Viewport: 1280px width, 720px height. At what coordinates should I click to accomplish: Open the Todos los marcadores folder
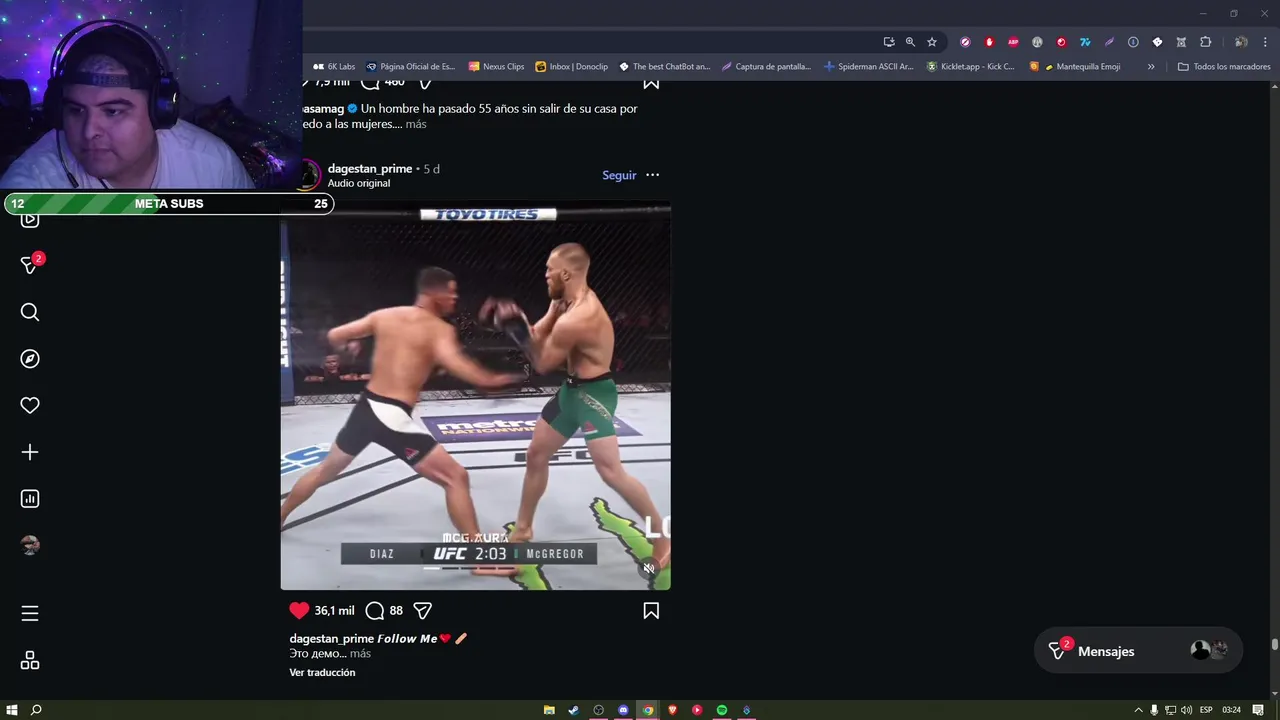(x=1224, y=67)
